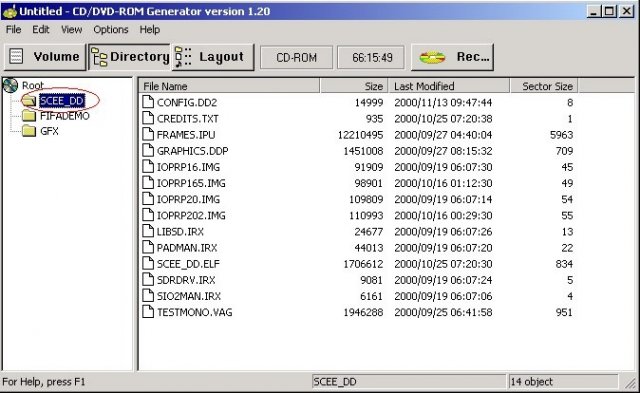Select the file name PADMAN.IRX
The width and height of the screenshot is (640, 393).
point(187,248)
